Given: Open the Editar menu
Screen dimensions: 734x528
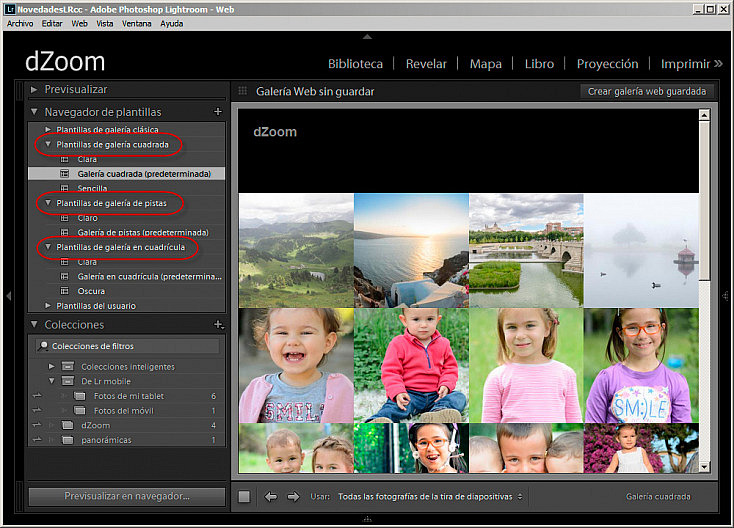Looking at the screenshot, I should (52, 23).
